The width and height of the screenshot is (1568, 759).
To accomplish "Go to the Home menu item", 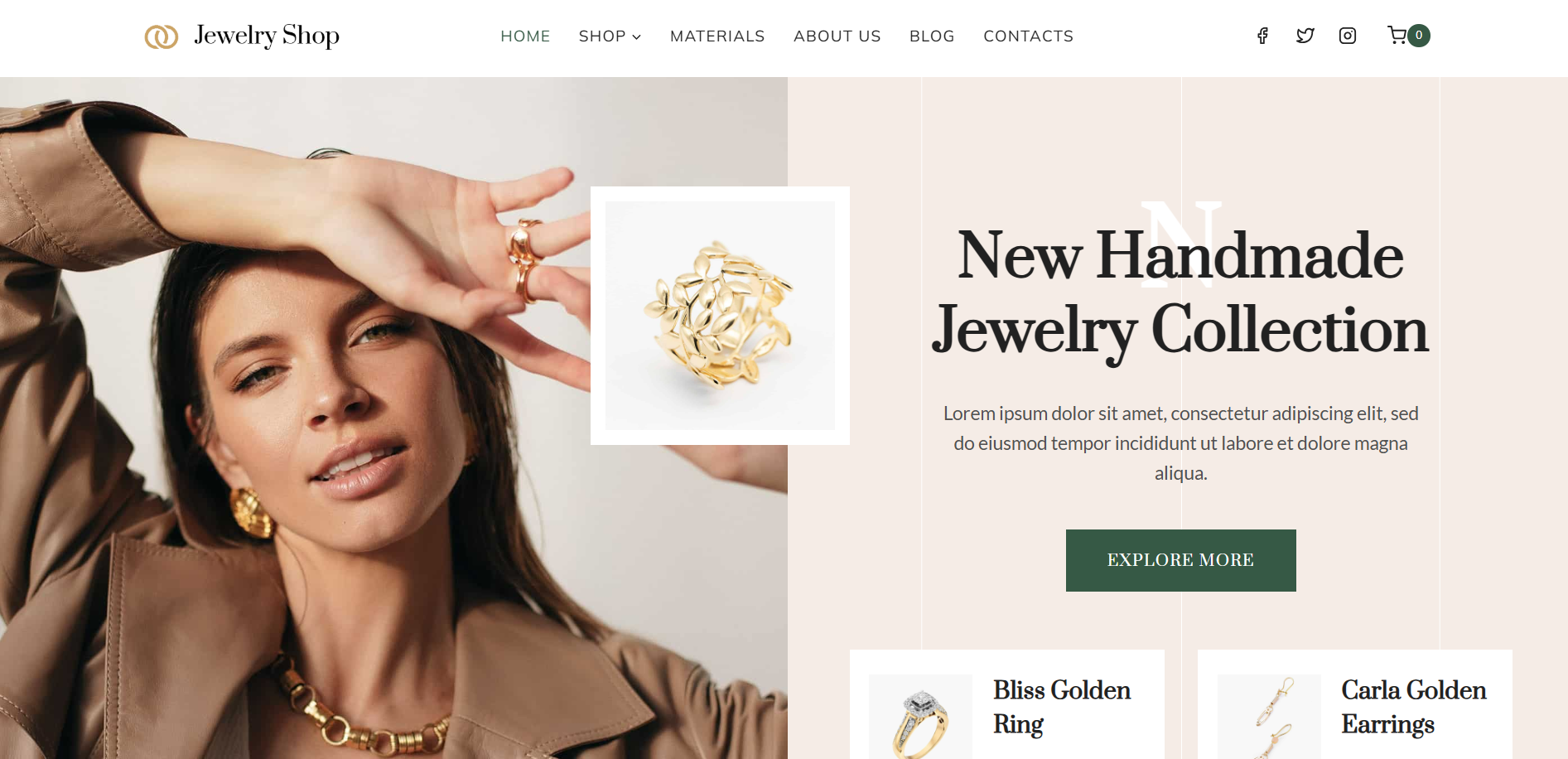I will (x=525, y=36).
